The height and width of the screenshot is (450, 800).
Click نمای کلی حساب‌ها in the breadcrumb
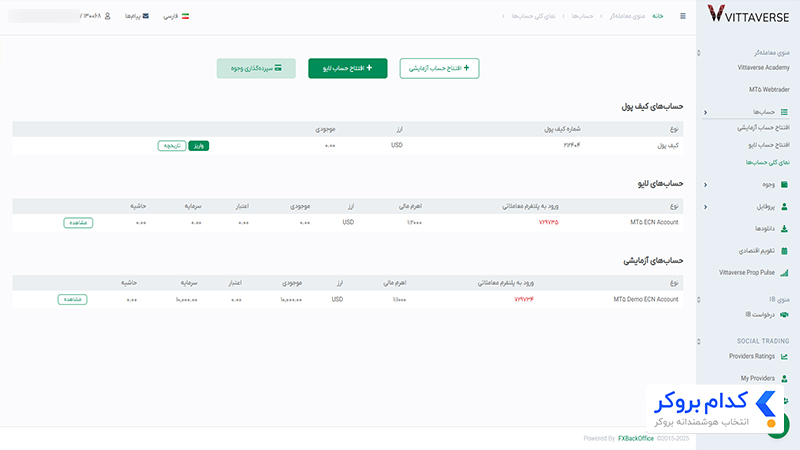[533, 16]
